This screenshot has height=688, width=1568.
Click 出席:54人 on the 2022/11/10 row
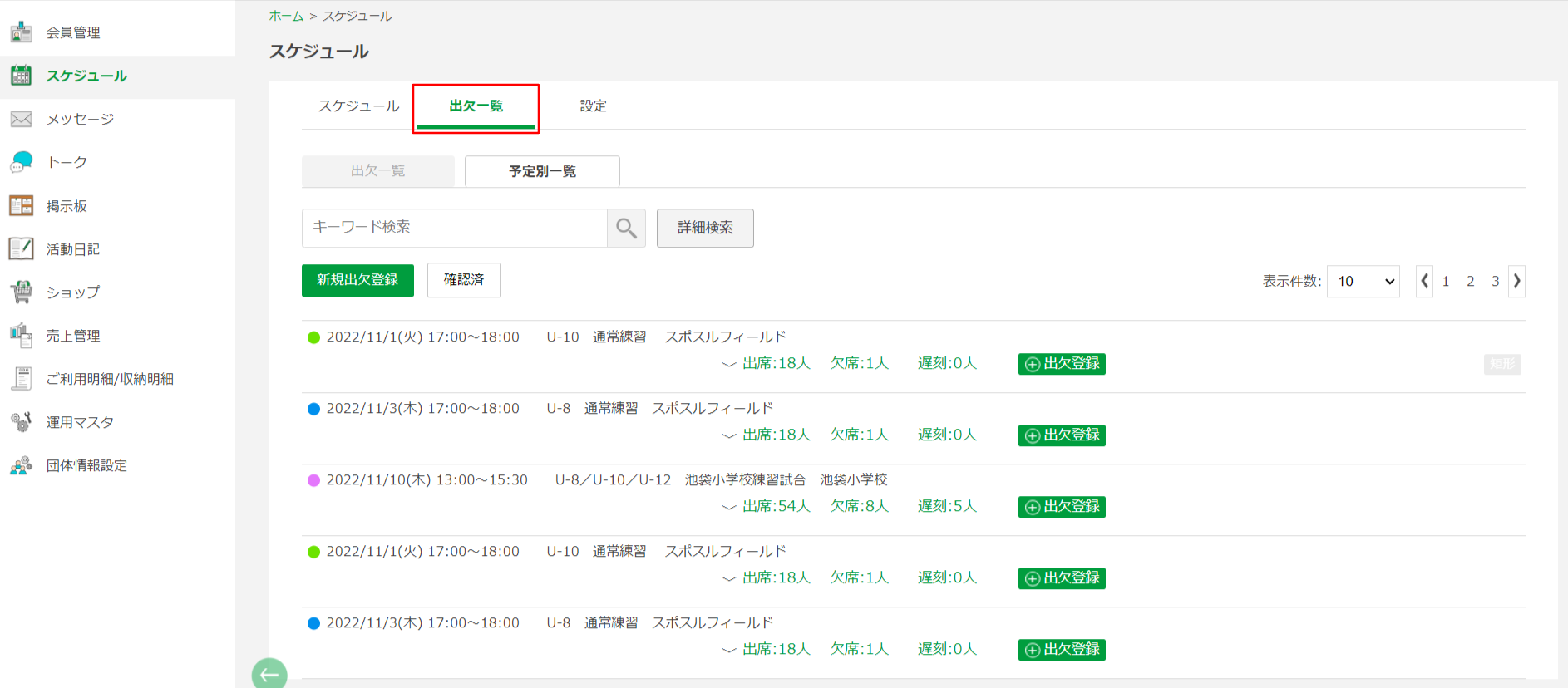click(777, 506)
